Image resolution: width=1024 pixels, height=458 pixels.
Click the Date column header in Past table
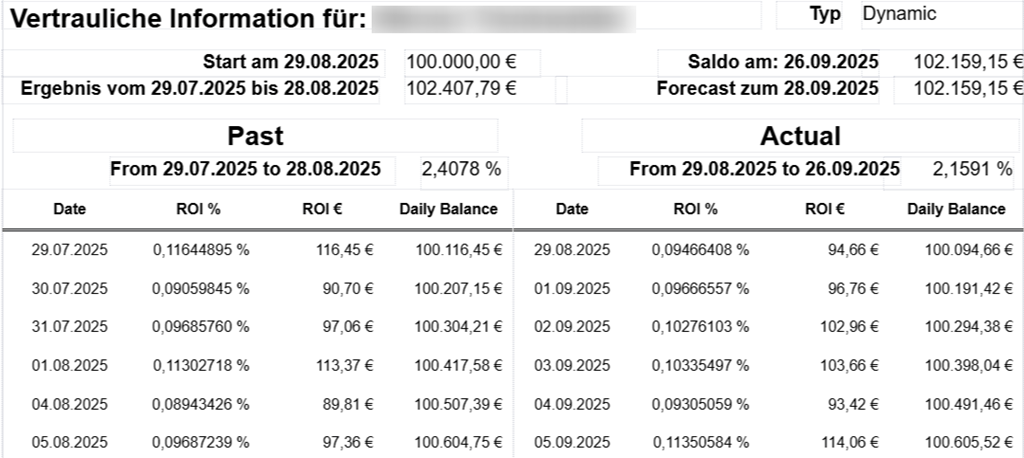(70, 209)
